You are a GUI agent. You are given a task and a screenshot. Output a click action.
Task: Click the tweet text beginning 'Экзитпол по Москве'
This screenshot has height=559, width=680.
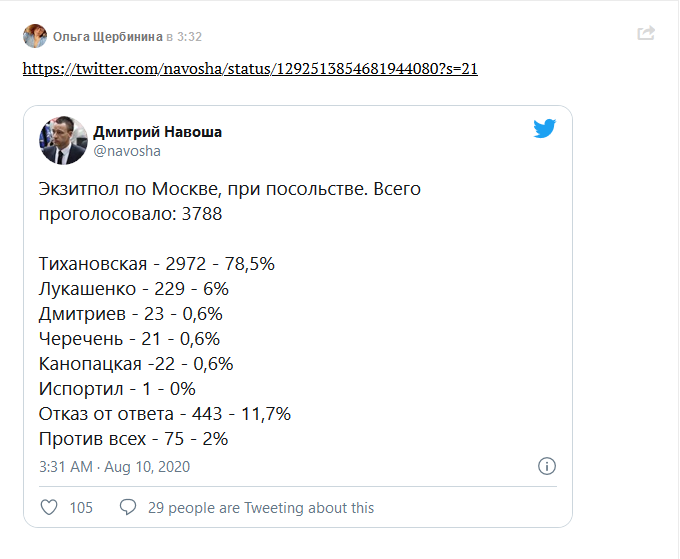pos(230,201)
